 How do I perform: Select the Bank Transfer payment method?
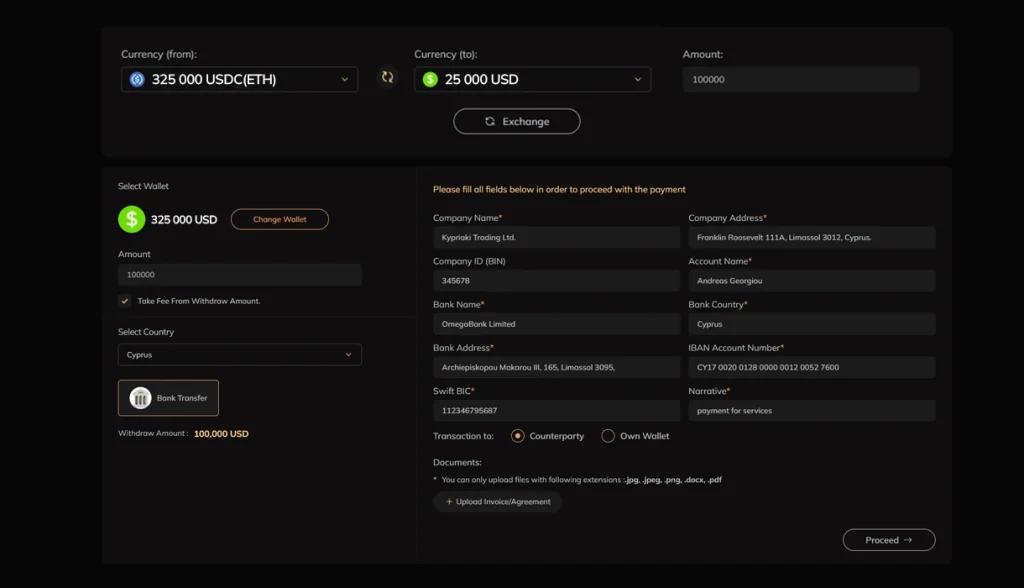168,397
